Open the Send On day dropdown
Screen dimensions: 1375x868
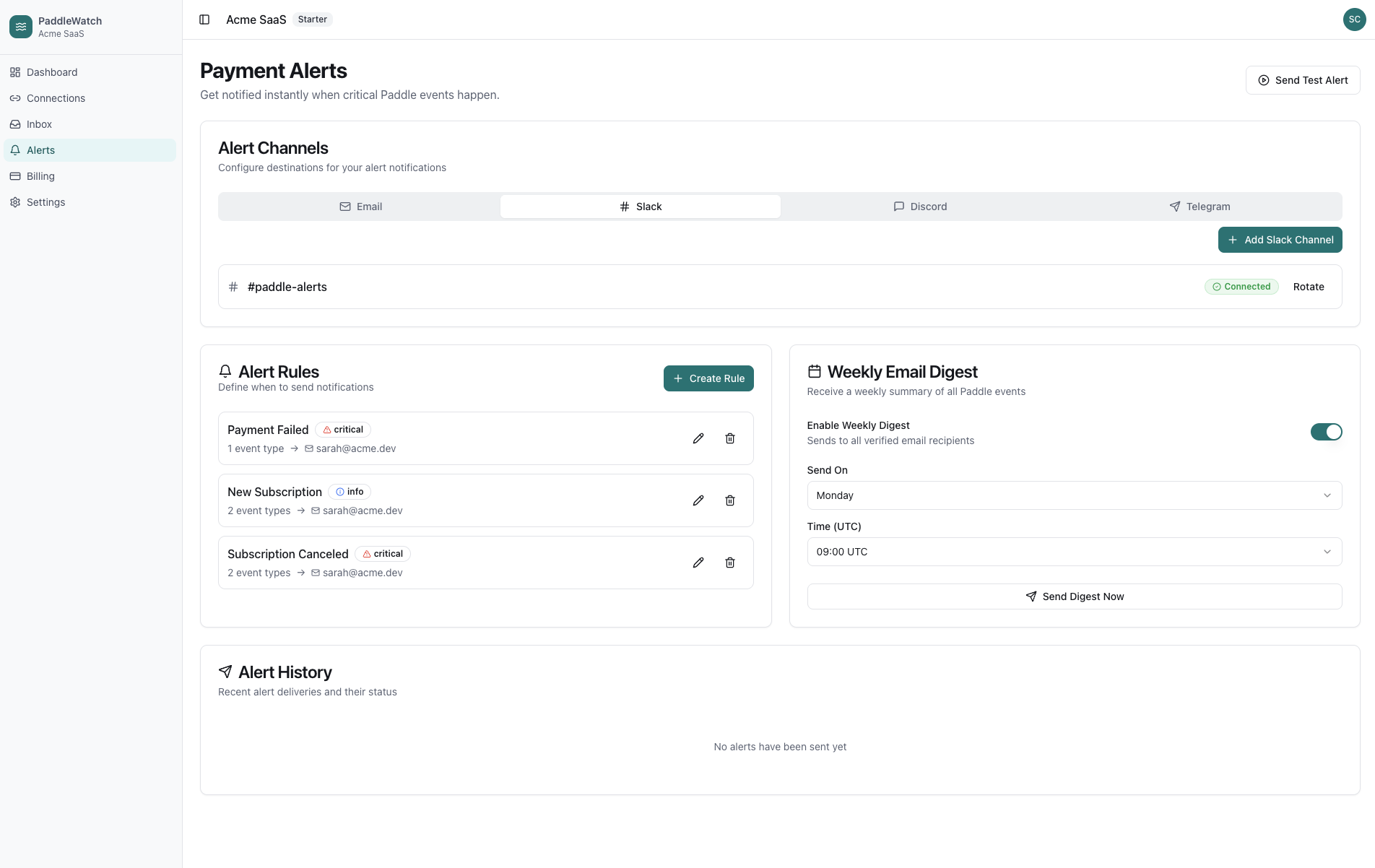[1074, 495]
